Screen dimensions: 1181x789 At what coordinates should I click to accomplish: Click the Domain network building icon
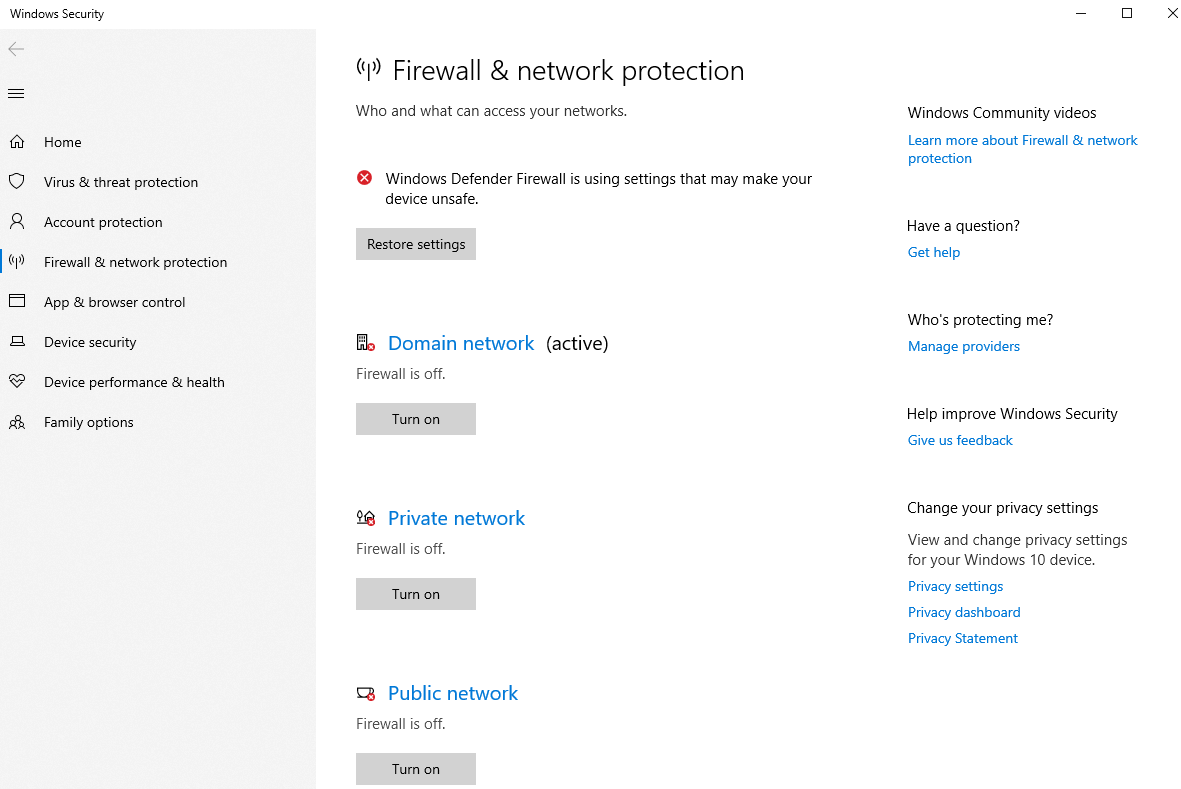365,342
